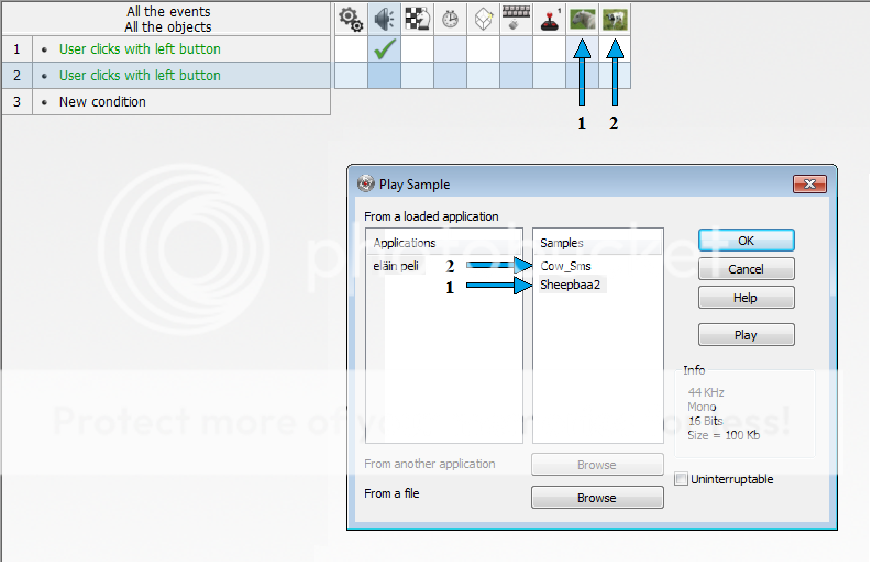The height and width of the screenshot is (562, 870).
Task: Select the Storyboard Controls chessboard icon
Action: click(416, 18)
